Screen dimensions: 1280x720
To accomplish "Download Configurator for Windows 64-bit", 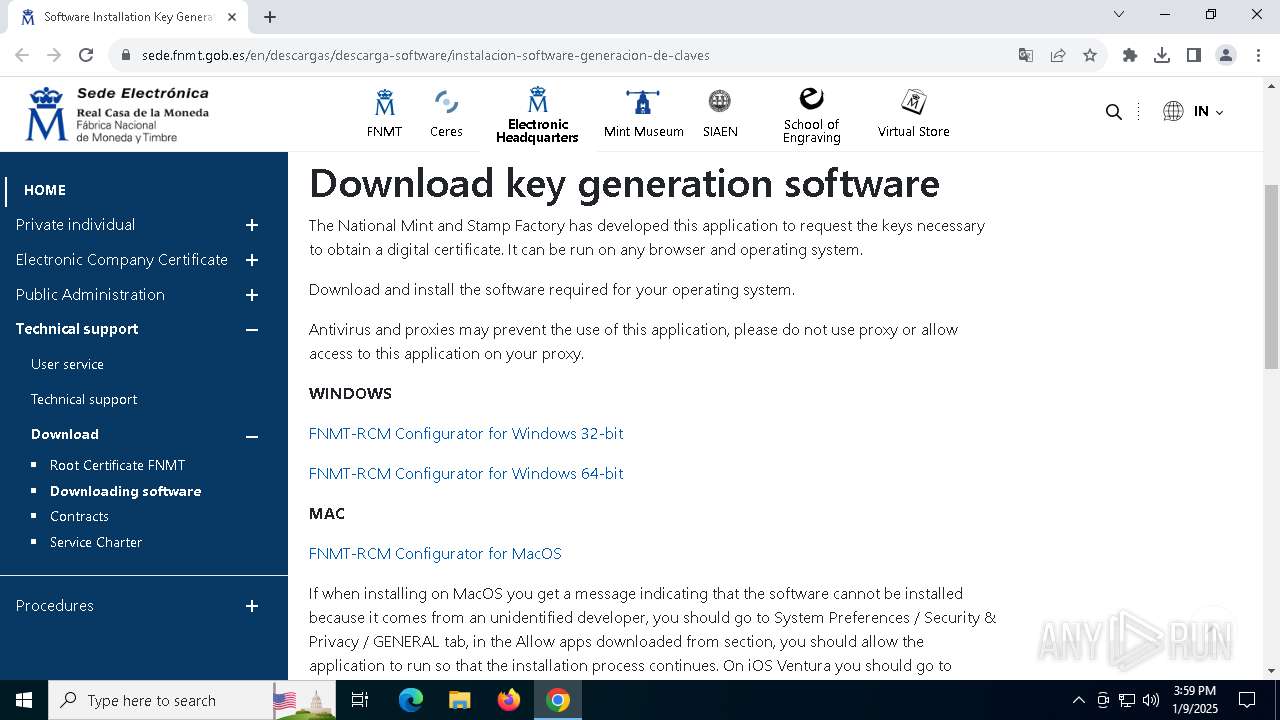I will [x=466, y=473].
